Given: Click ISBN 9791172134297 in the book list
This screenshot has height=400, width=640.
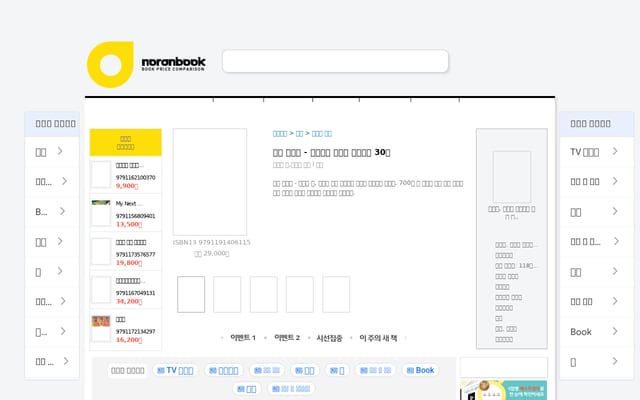Looking at the screenshot, I should pos(136,331).
